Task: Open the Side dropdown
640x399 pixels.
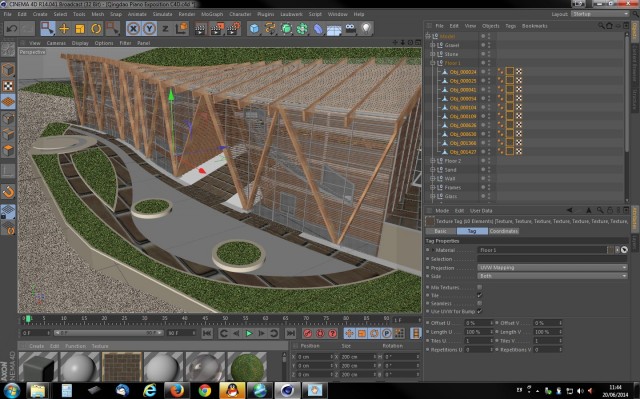Action: tap(552, 276)
